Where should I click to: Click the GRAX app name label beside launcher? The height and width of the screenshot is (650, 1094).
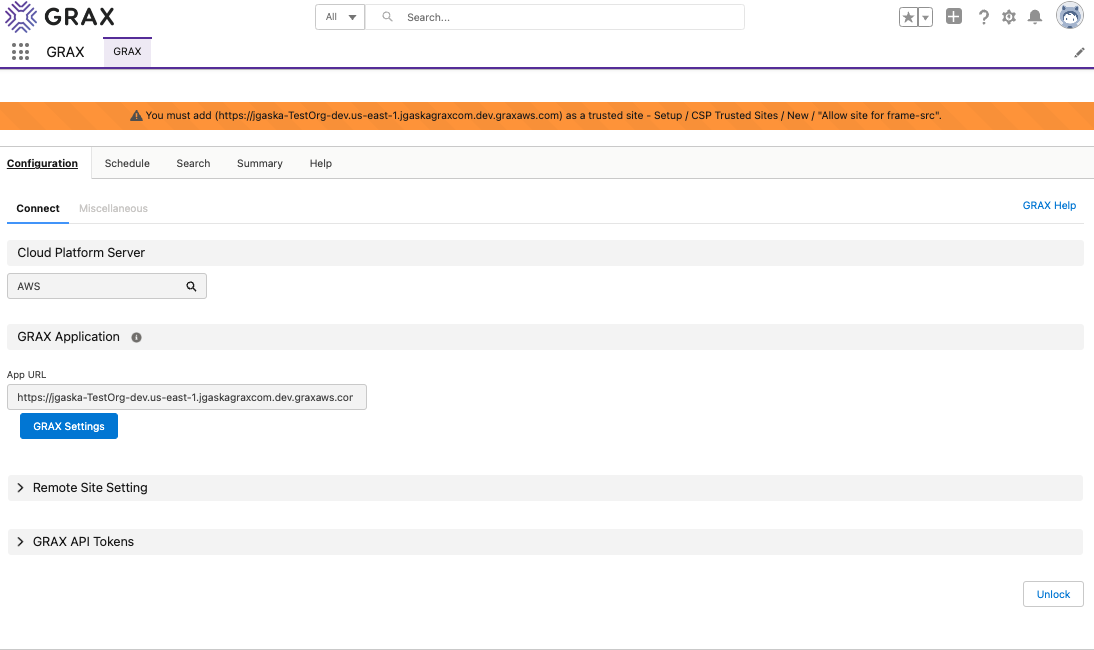(x=66, y=52)
